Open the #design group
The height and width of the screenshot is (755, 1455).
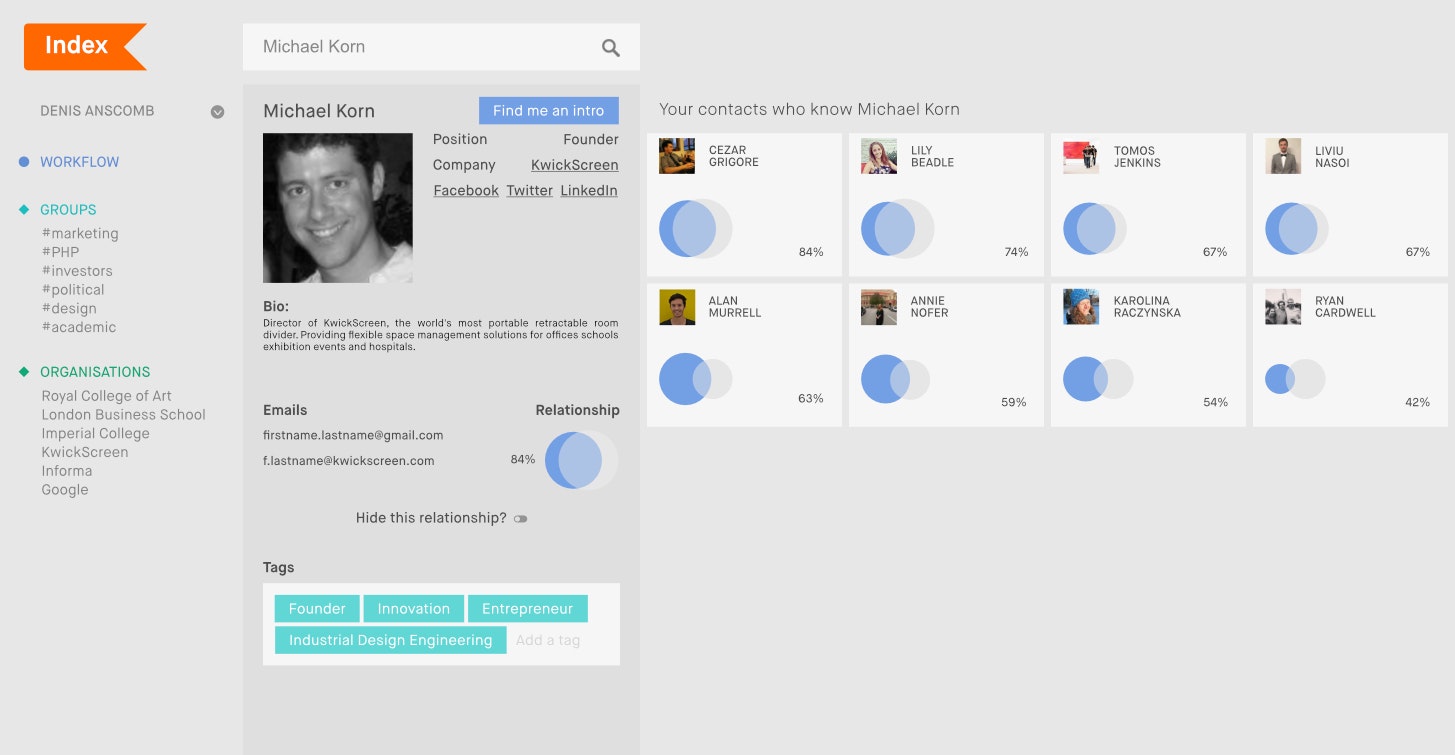pyautogui.click(x=69, y=309)
